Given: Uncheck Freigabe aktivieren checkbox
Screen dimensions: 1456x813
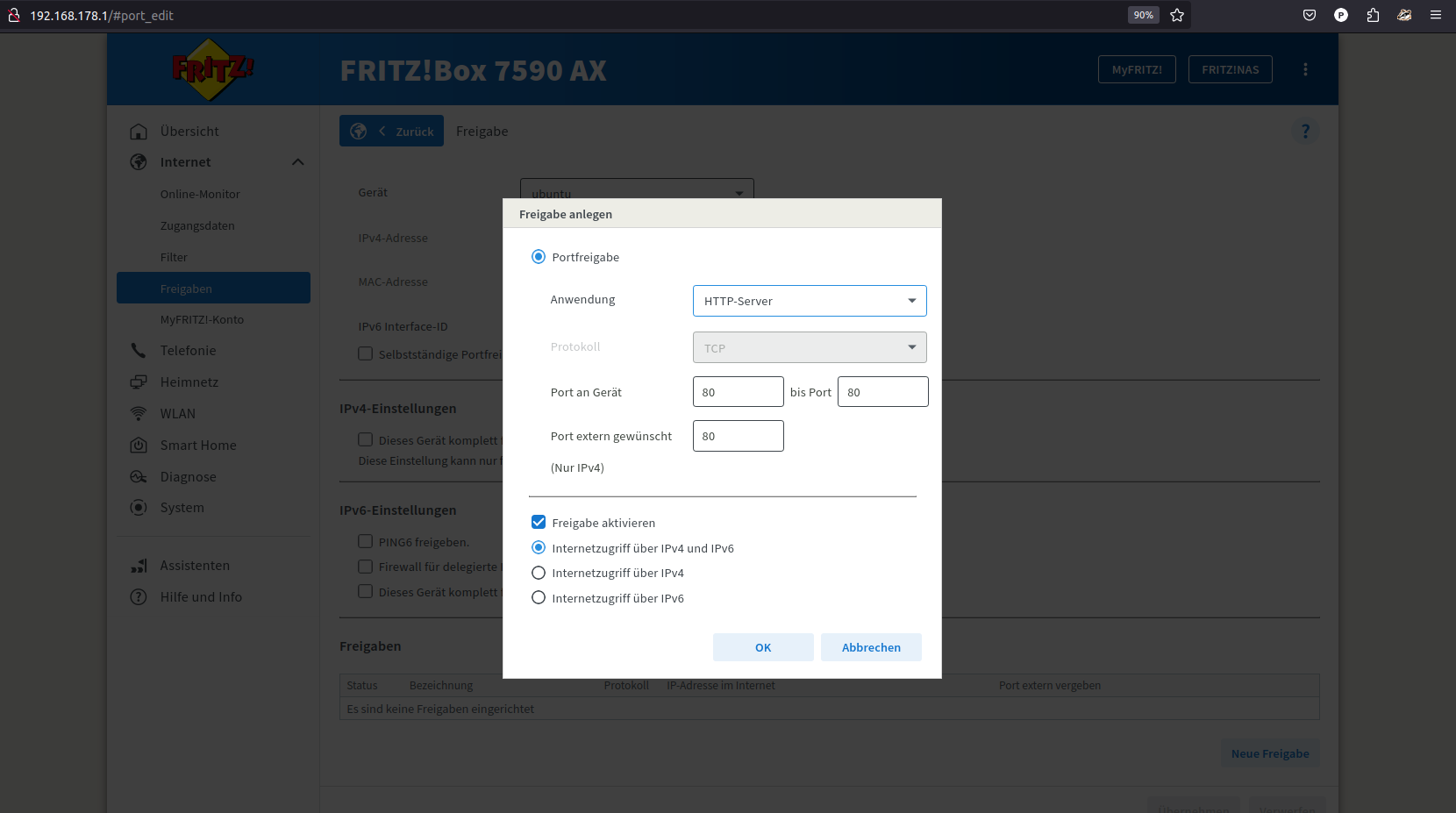Looking at the screenshot, I should tap(539, 523).
